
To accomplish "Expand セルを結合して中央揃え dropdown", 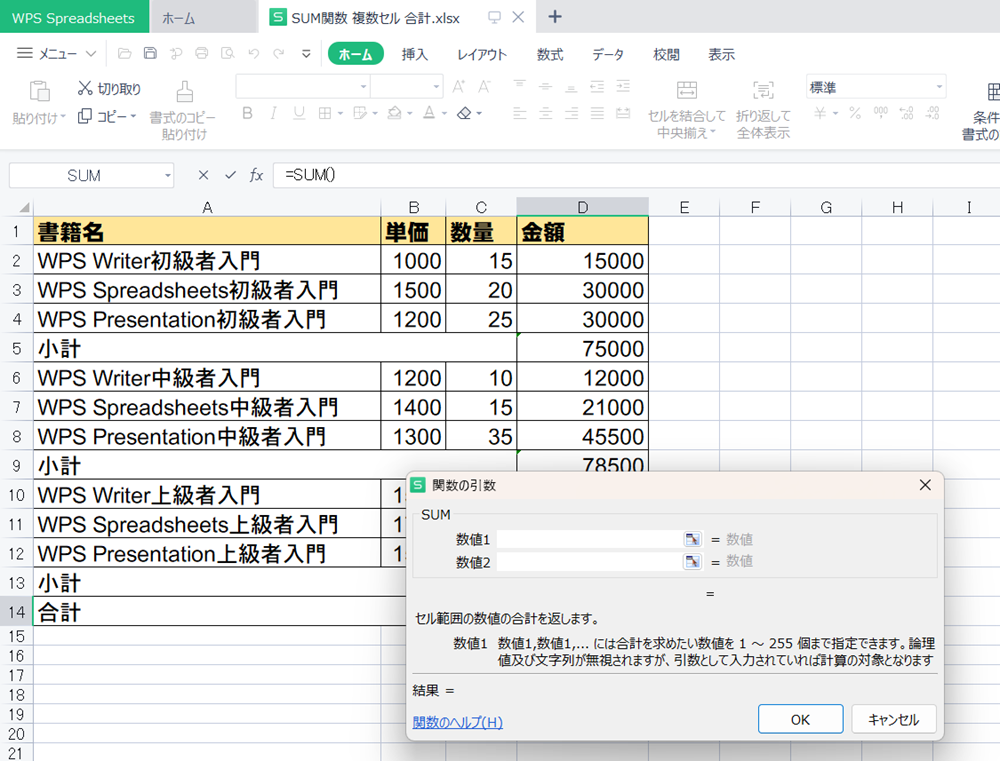I will tap(712, 132).
